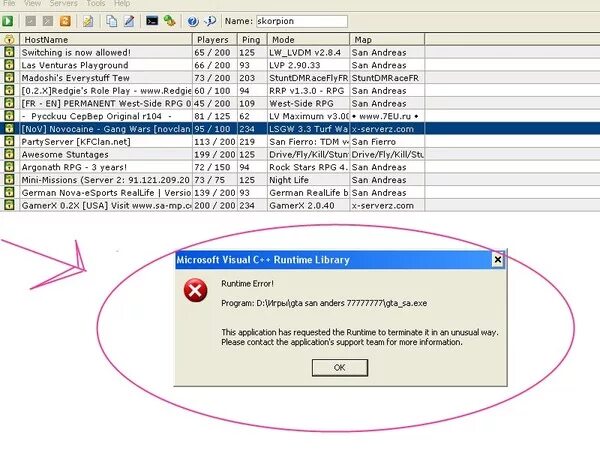
Task: Focus the Name field containing skorpion
Action: coord(302,21)
